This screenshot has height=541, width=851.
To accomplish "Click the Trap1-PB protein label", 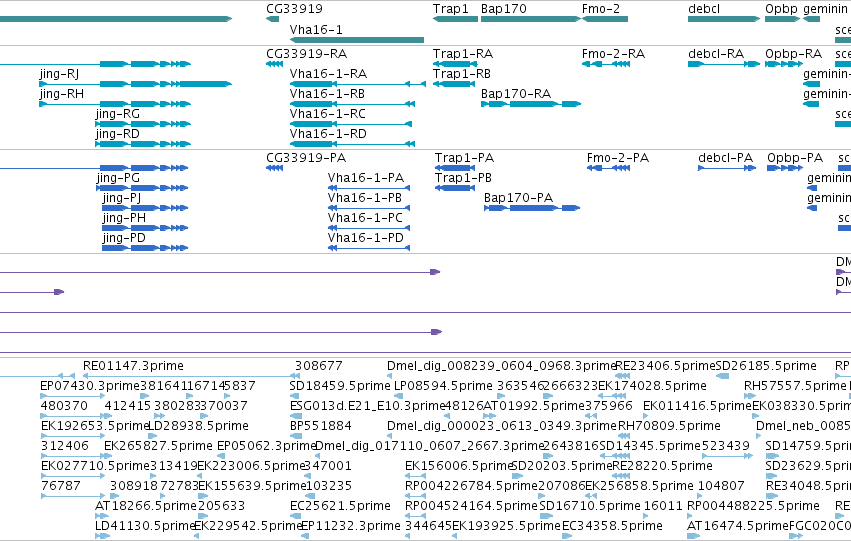I will coord(463,178).
